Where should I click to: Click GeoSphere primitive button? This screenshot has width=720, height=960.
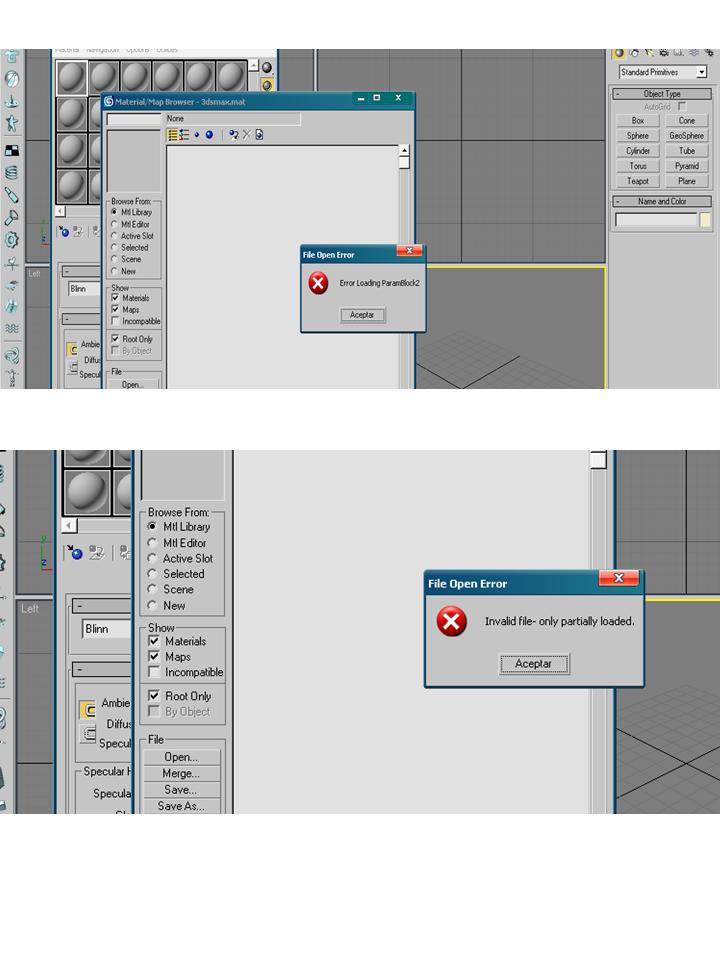pos(686,136)
